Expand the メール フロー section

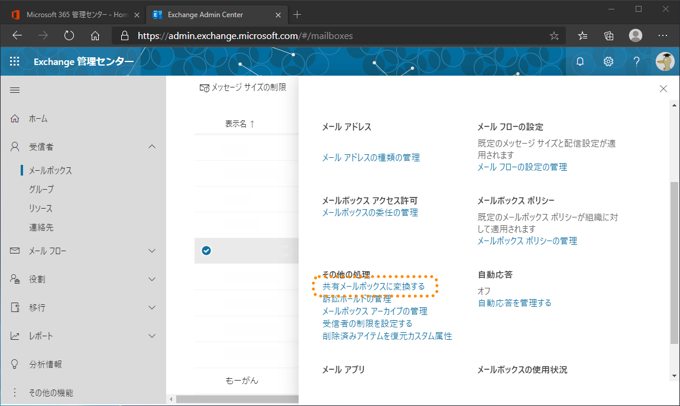tap(152, 251)
